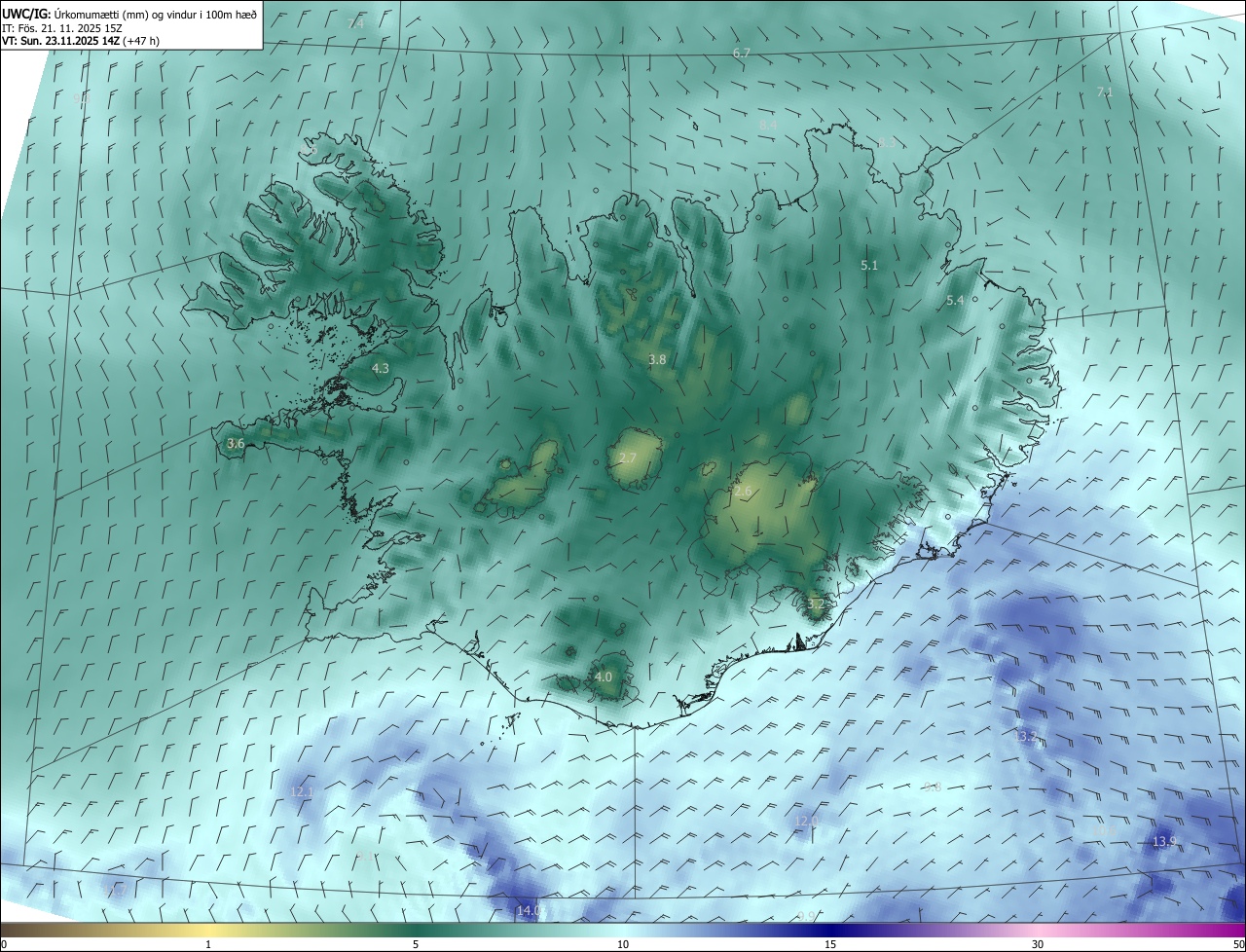Click the colour scale tick labelled 30
This screenshot has width=1246, height=952.
1038,944
